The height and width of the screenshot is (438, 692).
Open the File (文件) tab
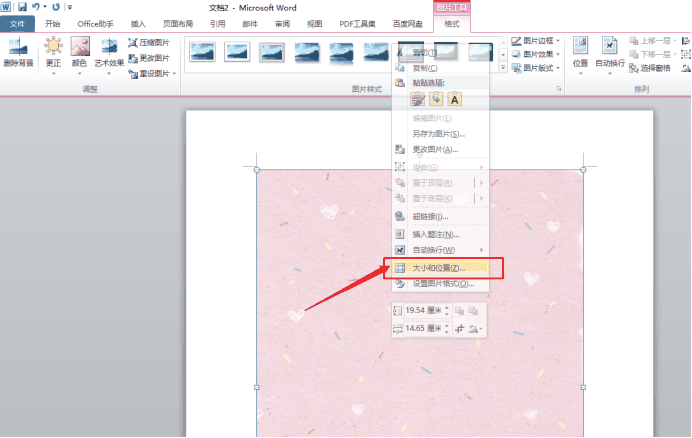(x=17, y=23)
